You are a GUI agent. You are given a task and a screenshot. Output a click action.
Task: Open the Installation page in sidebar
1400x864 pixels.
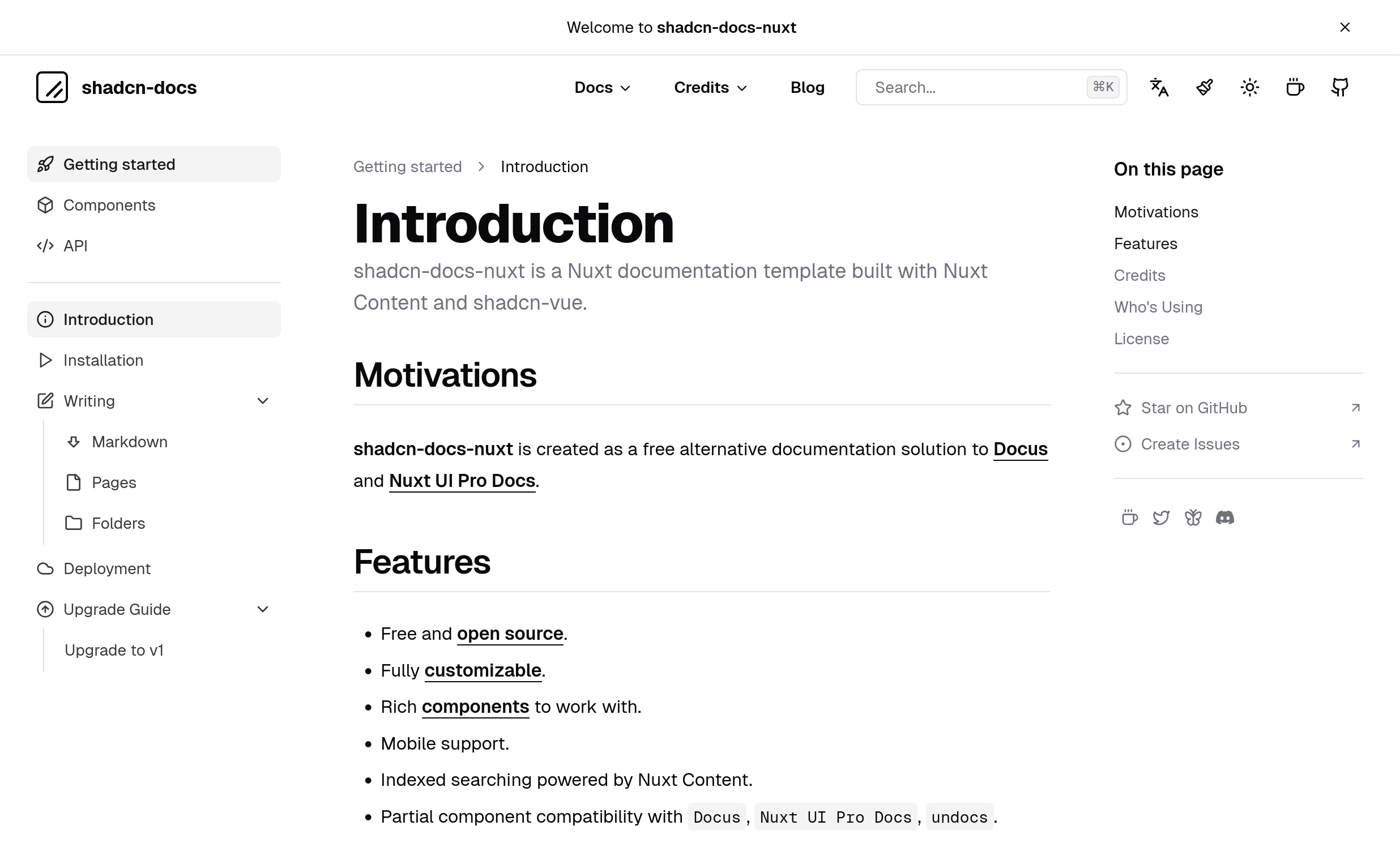(x=104, y=361)
